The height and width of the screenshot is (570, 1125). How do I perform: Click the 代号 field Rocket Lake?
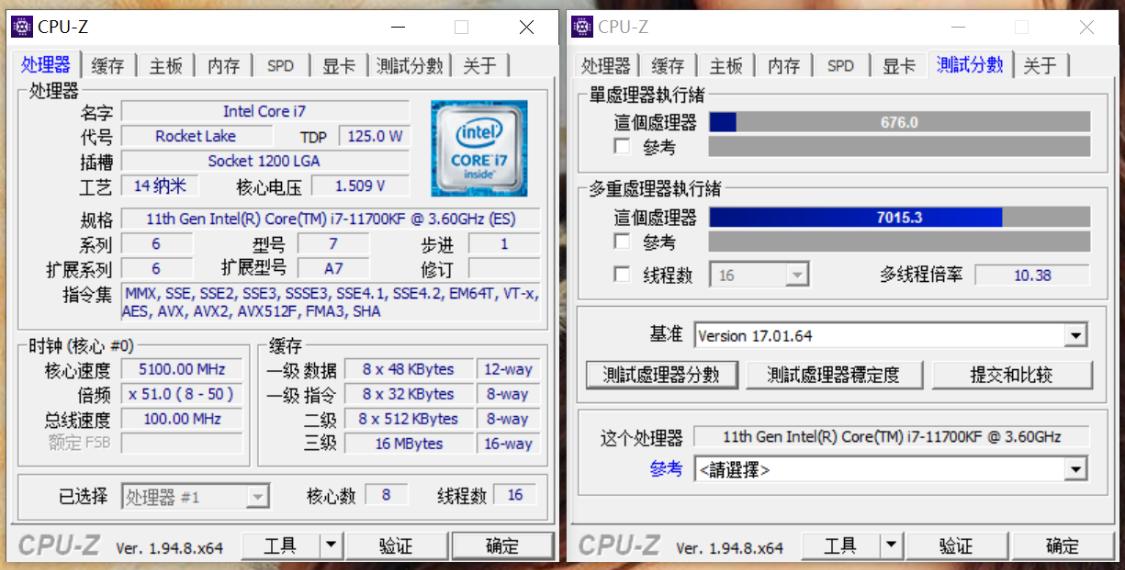click(196, 136)
